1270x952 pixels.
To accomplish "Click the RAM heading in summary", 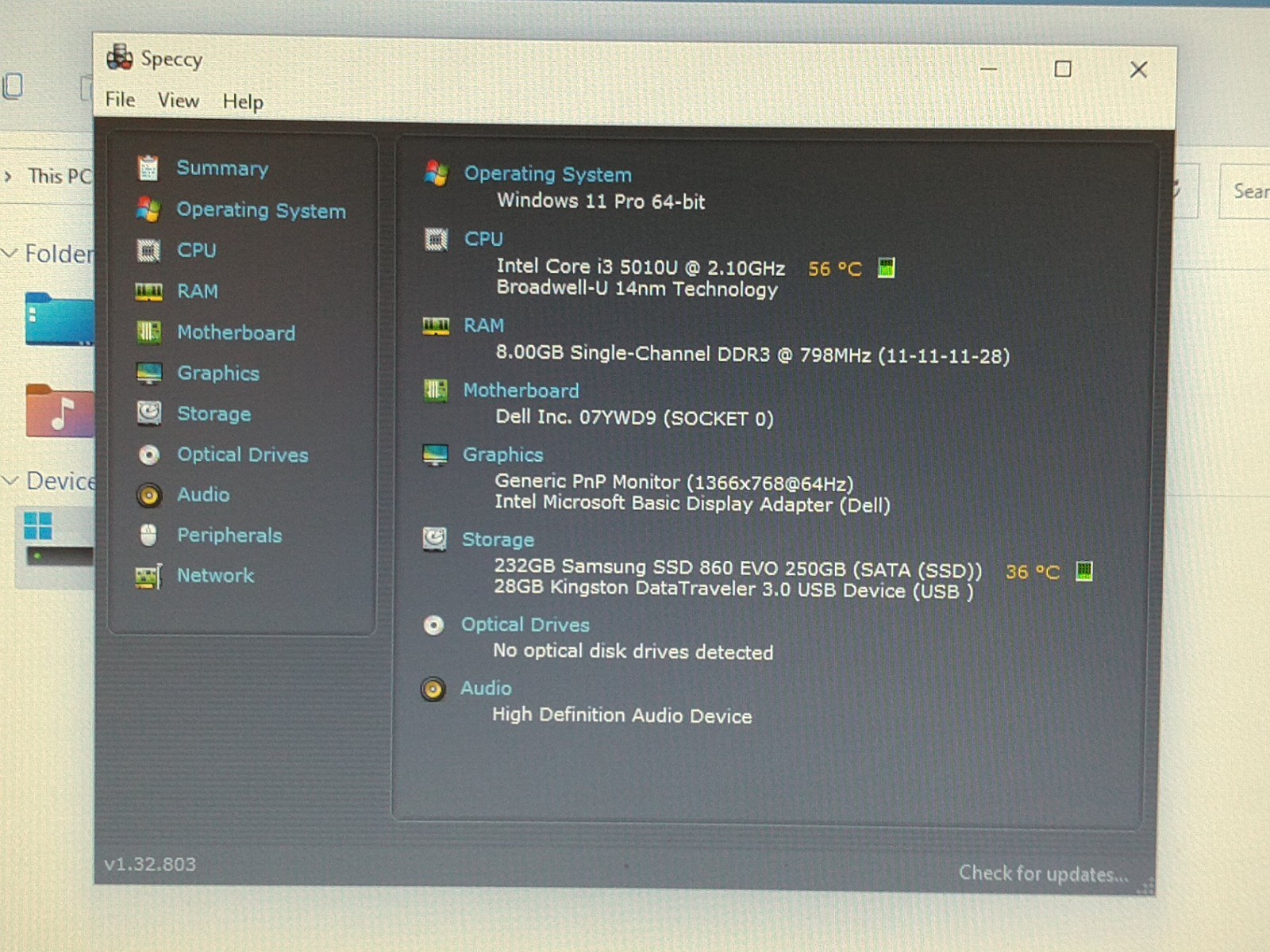I will click(x=484, y=325).
